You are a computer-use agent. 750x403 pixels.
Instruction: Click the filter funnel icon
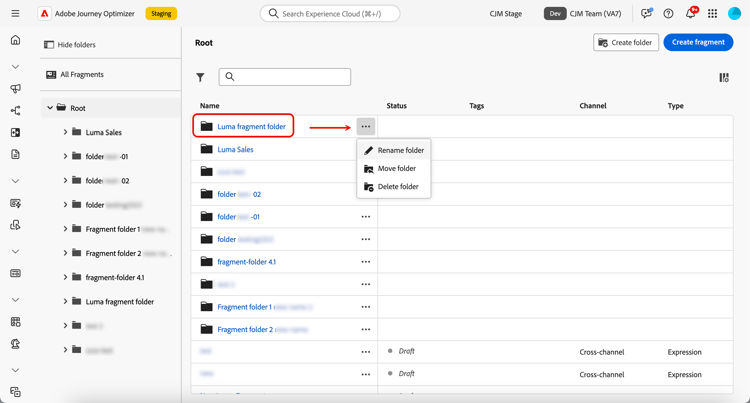pos(200,77)
